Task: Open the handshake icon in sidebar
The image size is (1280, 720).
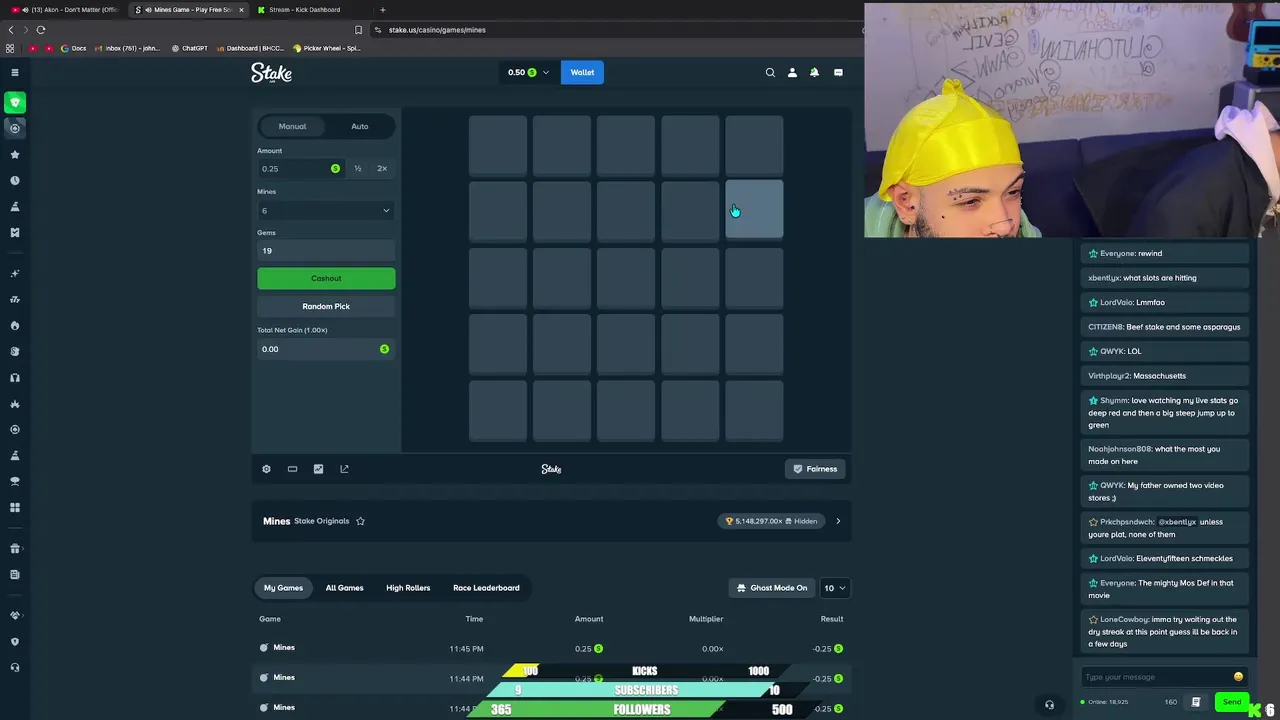Action: coord(15,615)
